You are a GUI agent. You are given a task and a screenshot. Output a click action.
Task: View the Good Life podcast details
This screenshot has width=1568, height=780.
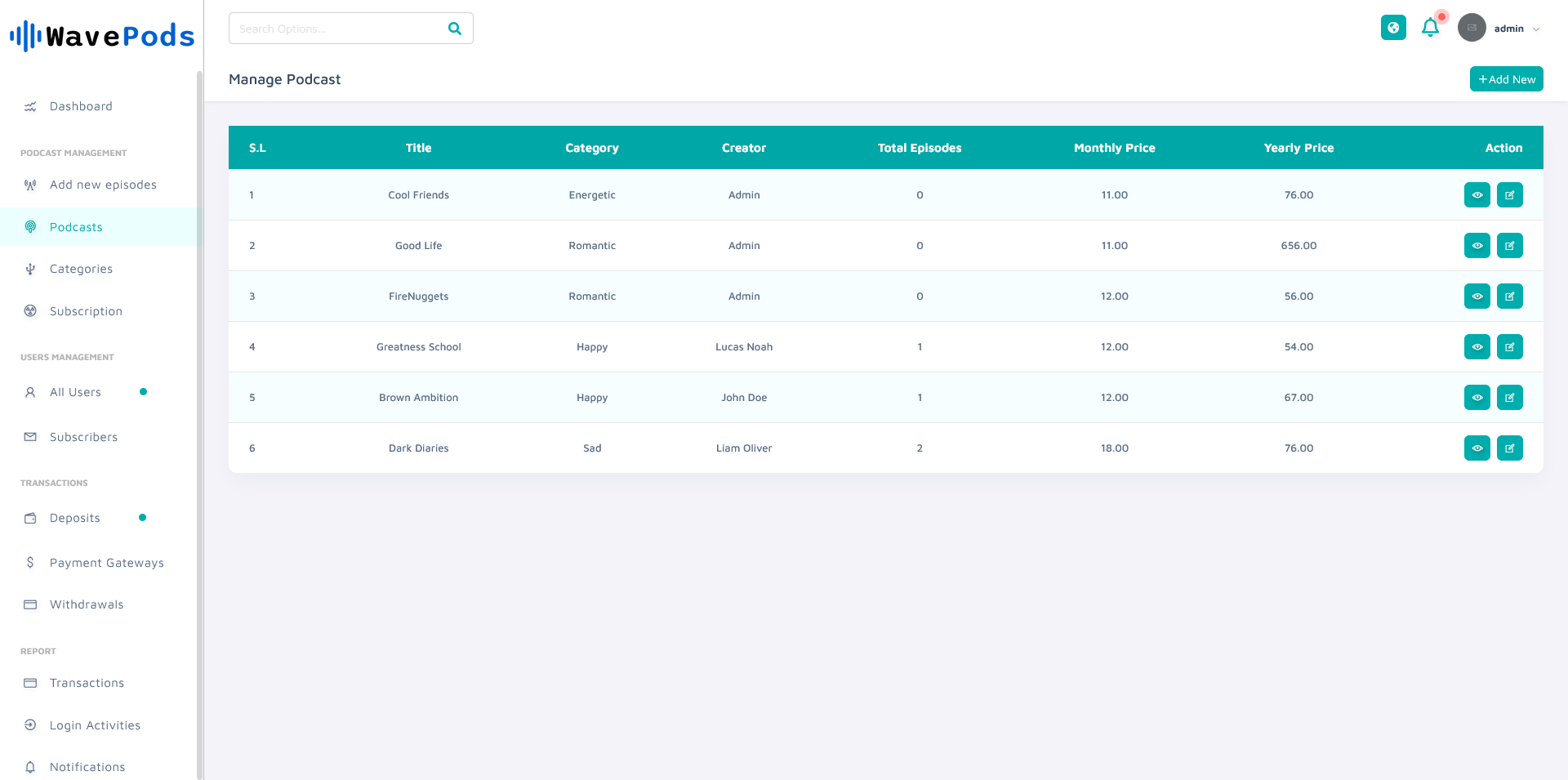click(1477, 246)
